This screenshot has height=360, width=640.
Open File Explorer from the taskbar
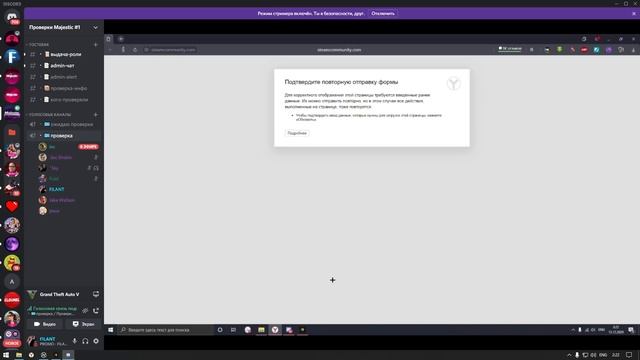coord(19,355)
